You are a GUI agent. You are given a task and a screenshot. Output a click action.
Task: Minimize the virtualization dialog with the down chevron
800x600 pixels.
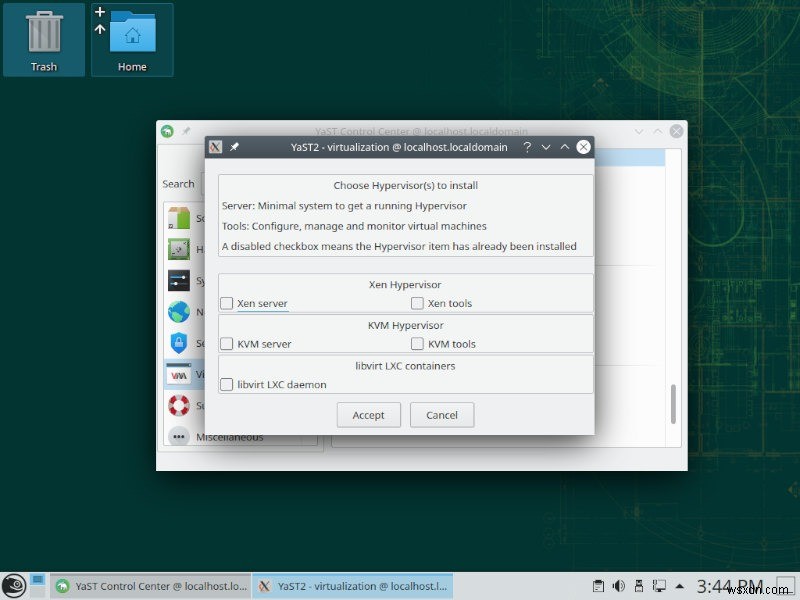coord(546,147)
